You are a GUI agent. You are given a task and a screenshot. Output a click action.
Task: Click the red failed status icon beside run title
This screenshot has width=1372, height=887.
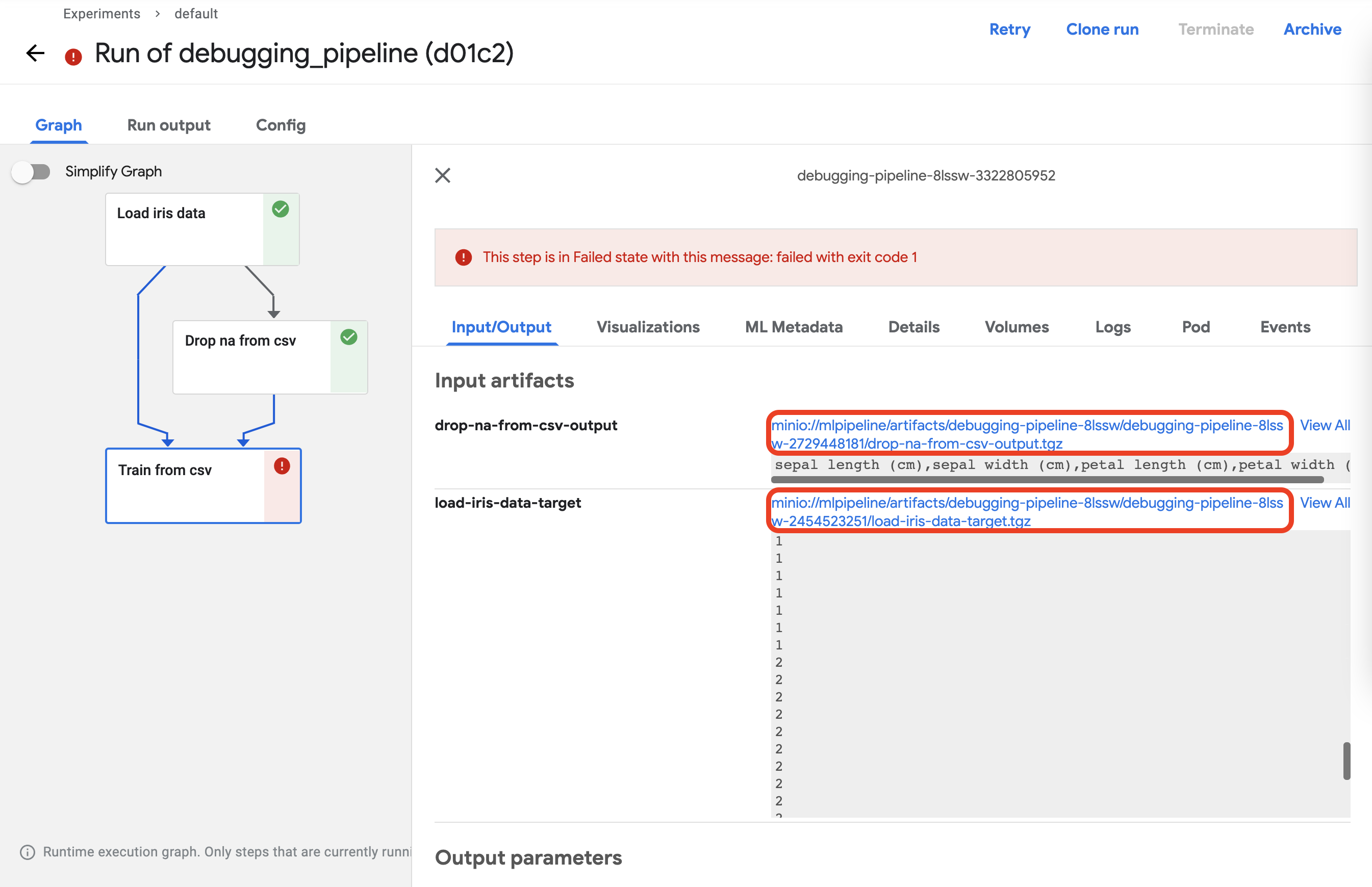pyautogui.click(x=73, y=57)
